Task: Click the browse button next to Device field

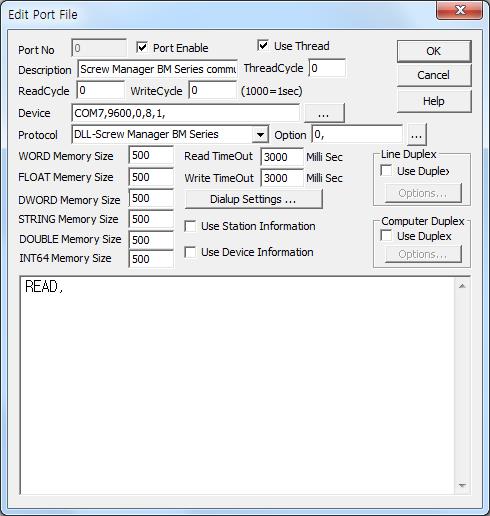Action: (324, 113)
